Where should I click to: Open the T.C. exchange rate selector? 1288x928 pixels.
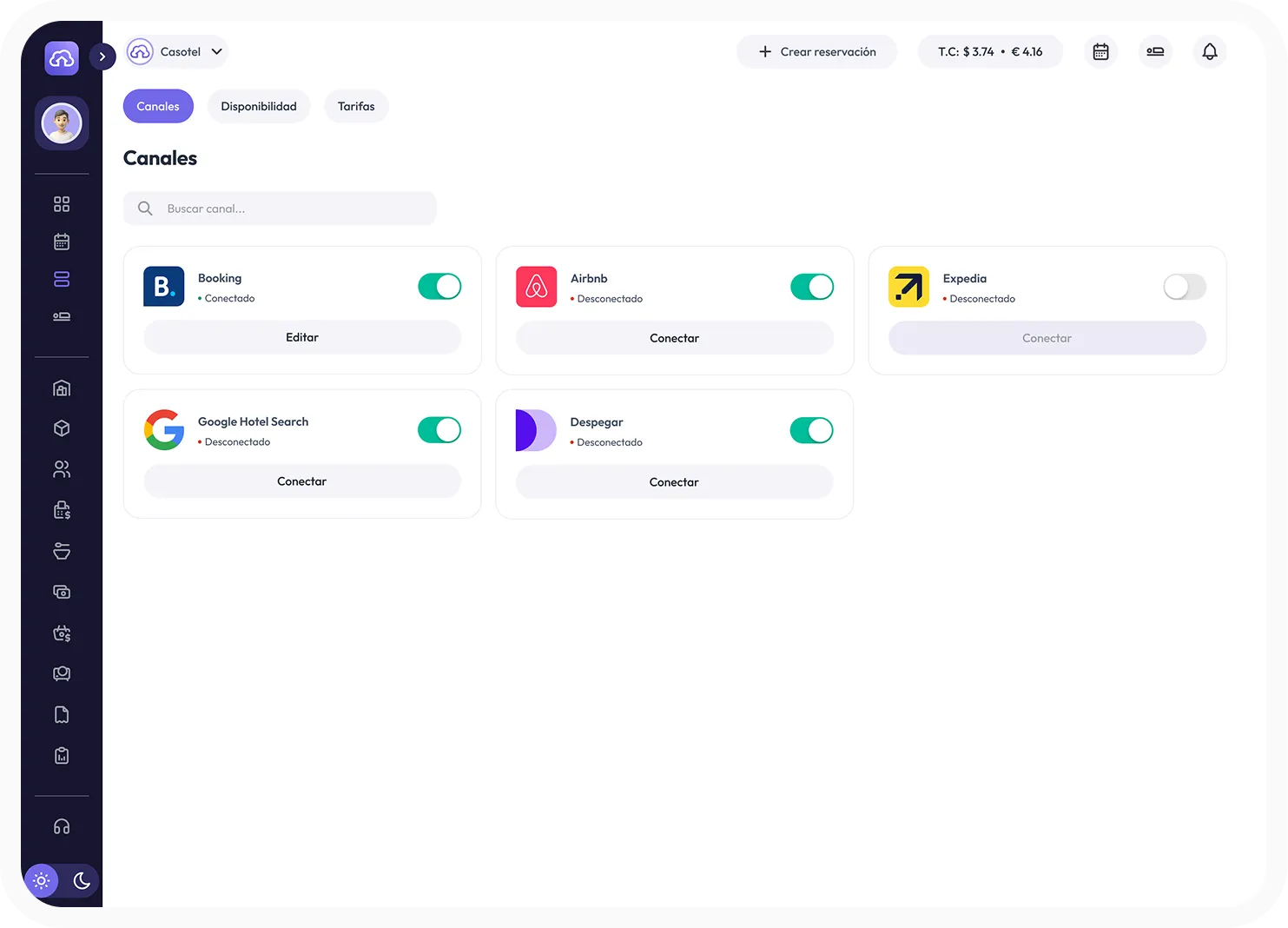click(x=989, y=52)
